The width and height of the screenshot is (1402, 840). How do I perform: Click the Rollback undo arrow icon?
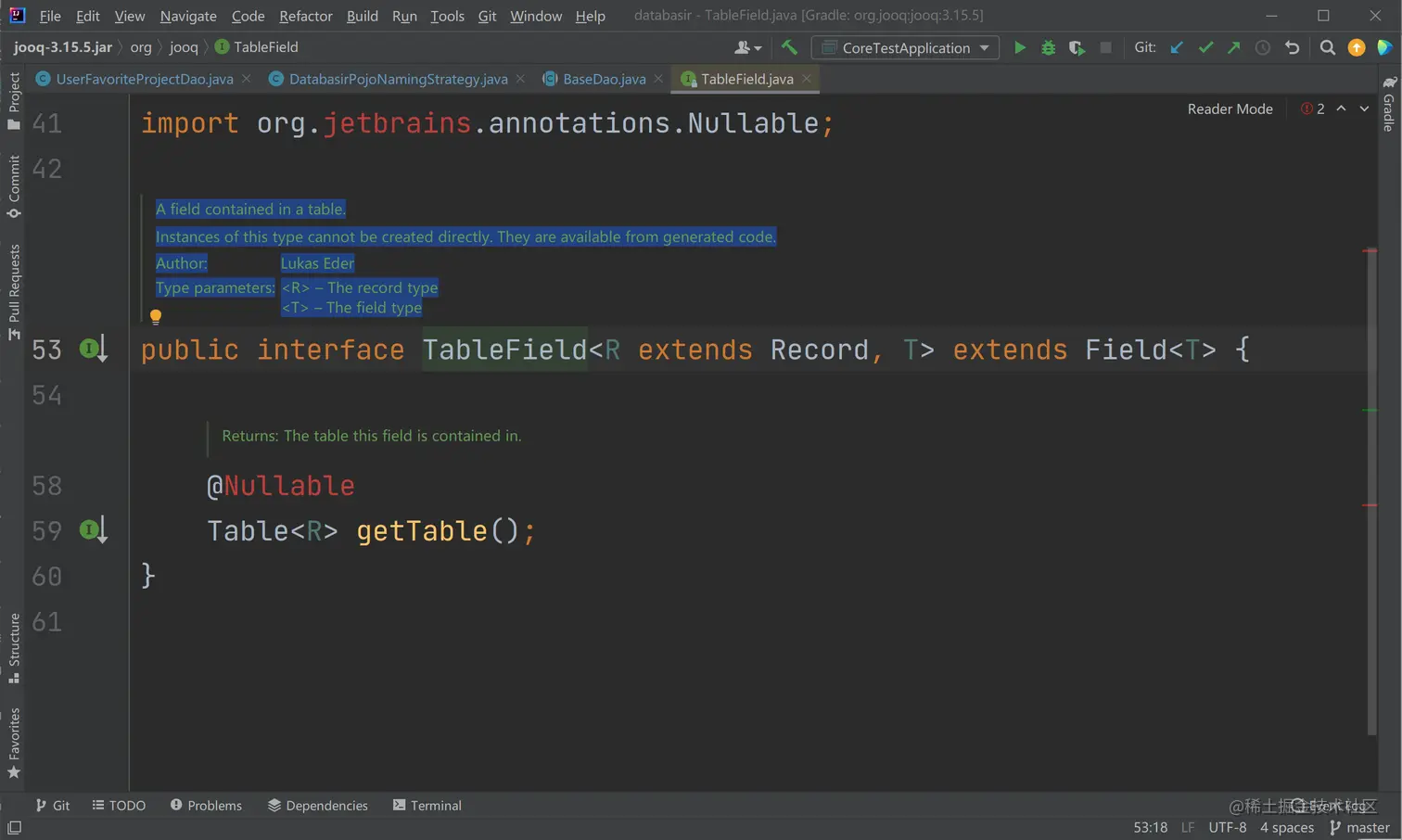[x=1292, y=47]
